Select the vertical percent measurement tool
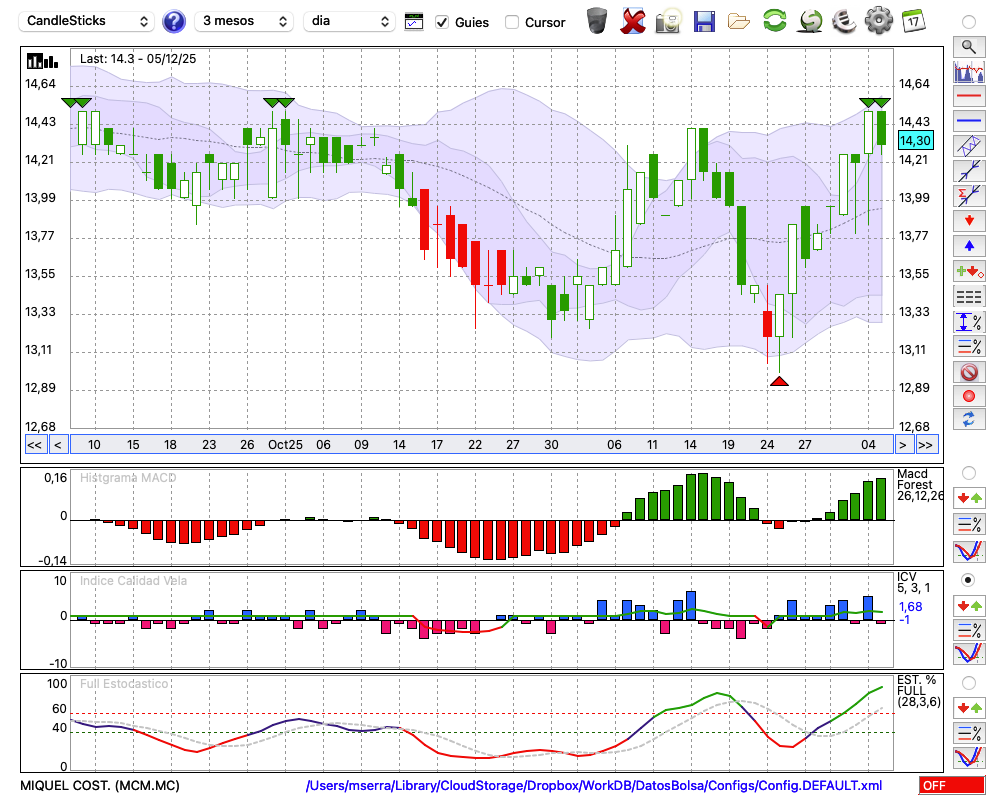The width and height of the screenshot is (1000, 800). pyautogui.click(x=969, y=322)
